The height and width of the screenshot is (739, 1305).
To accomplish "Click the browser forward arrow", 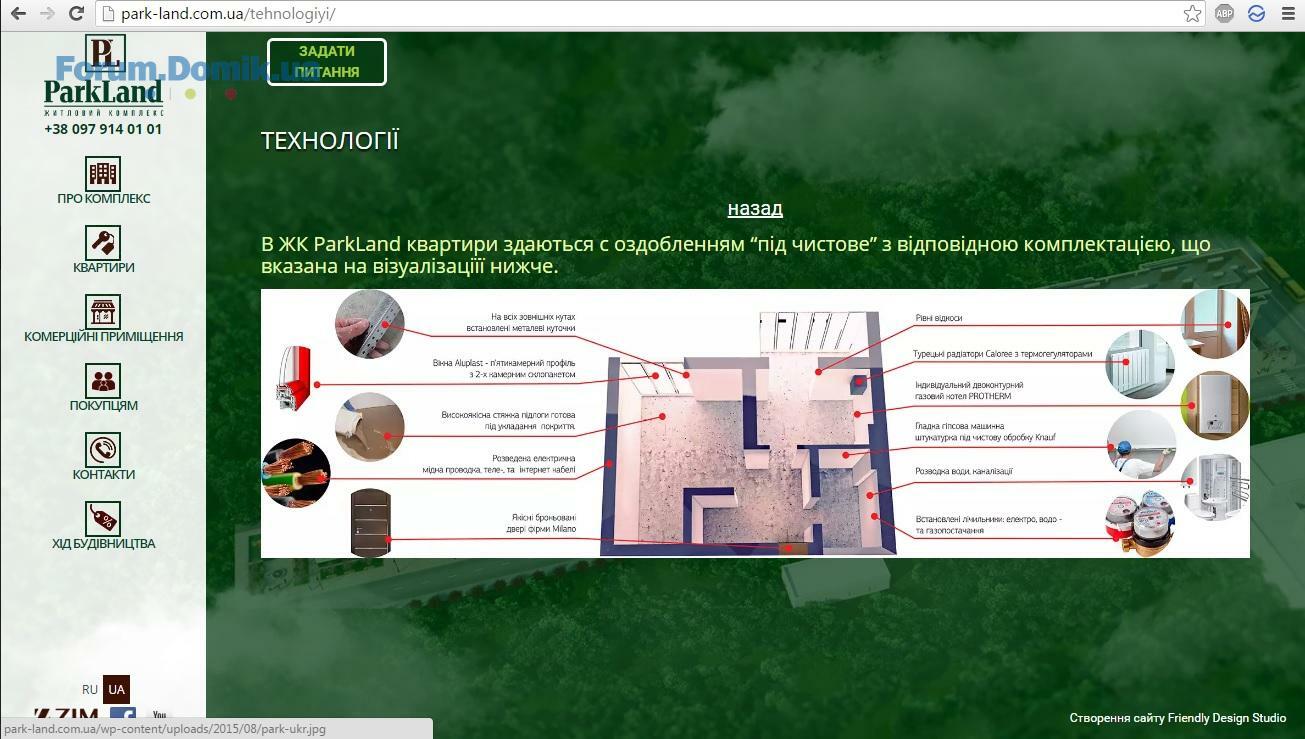I will (x=47, y=13).
